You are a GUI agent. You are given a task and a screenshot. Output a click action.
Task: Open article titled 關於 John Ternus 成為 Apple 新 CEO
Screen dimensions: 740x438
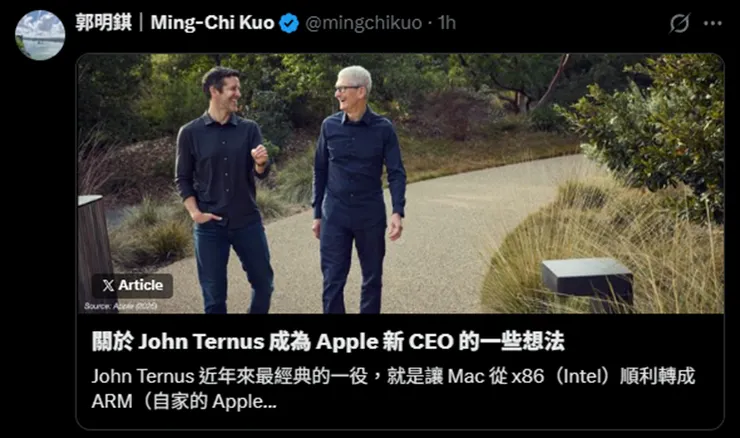tap(328, 341)
